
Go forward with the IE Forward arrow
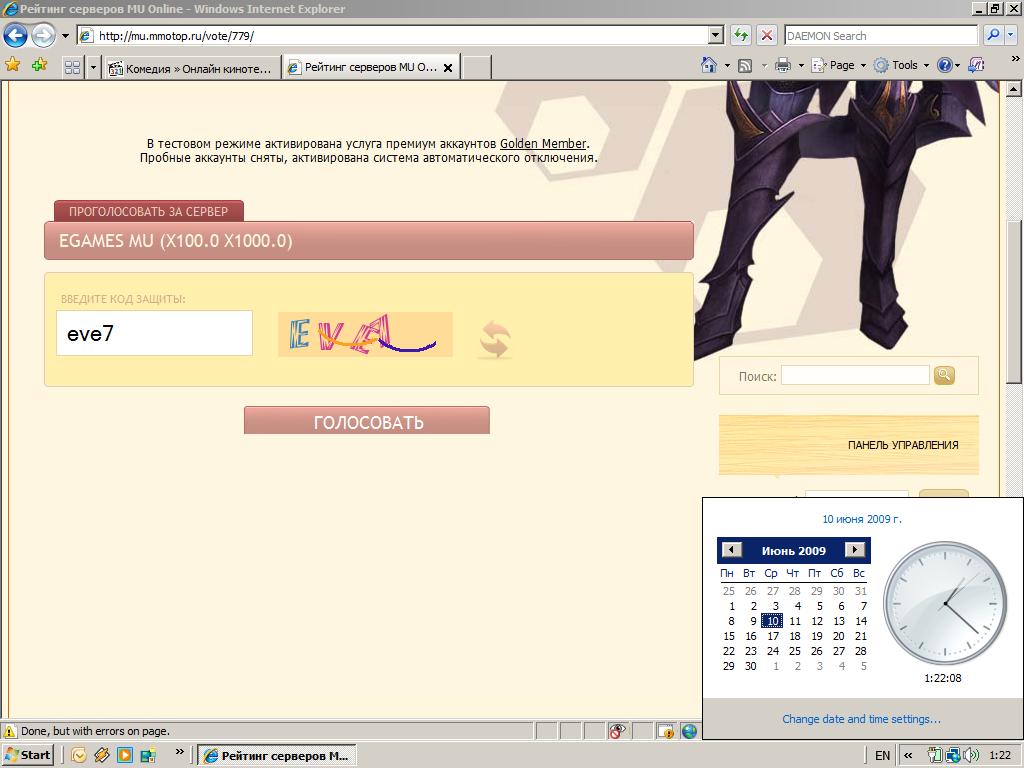click(x=43, y=35)
